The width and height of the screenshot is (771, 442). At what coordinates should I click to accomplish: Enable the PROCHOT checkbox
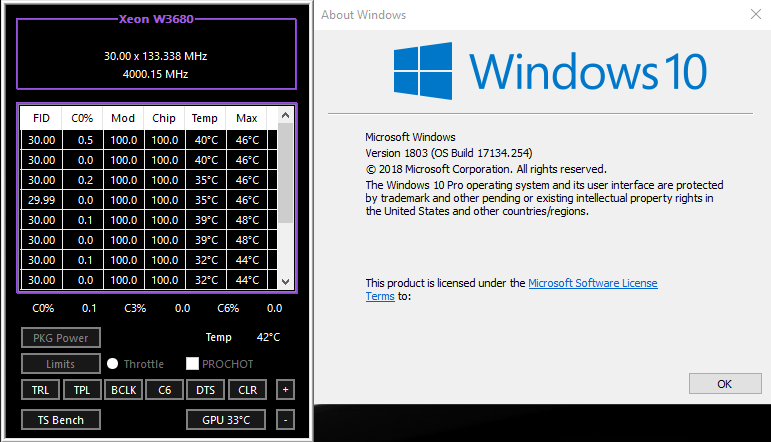[x=192, y=363]
